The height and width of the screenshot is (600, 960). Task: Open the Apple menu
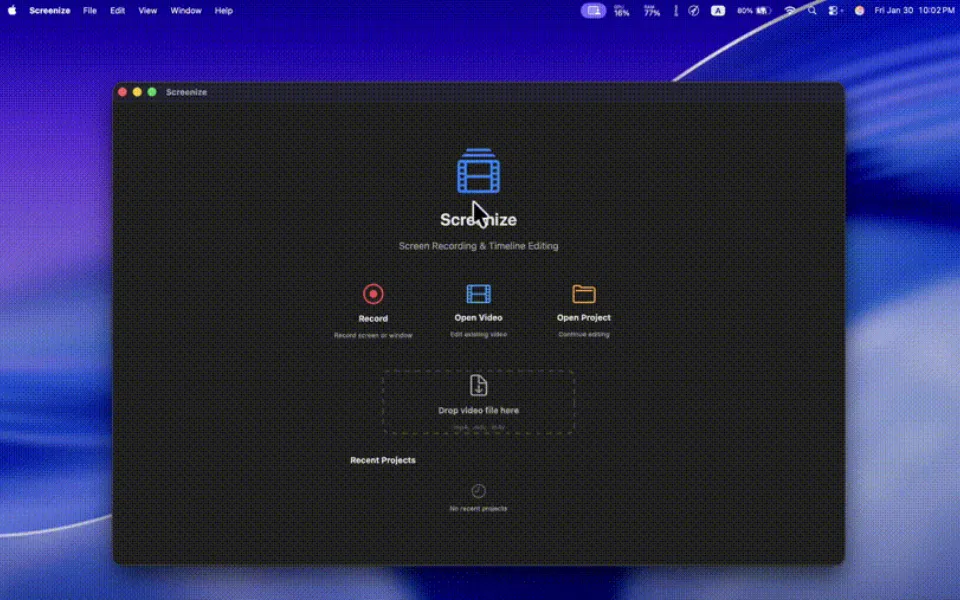point(12,10)
